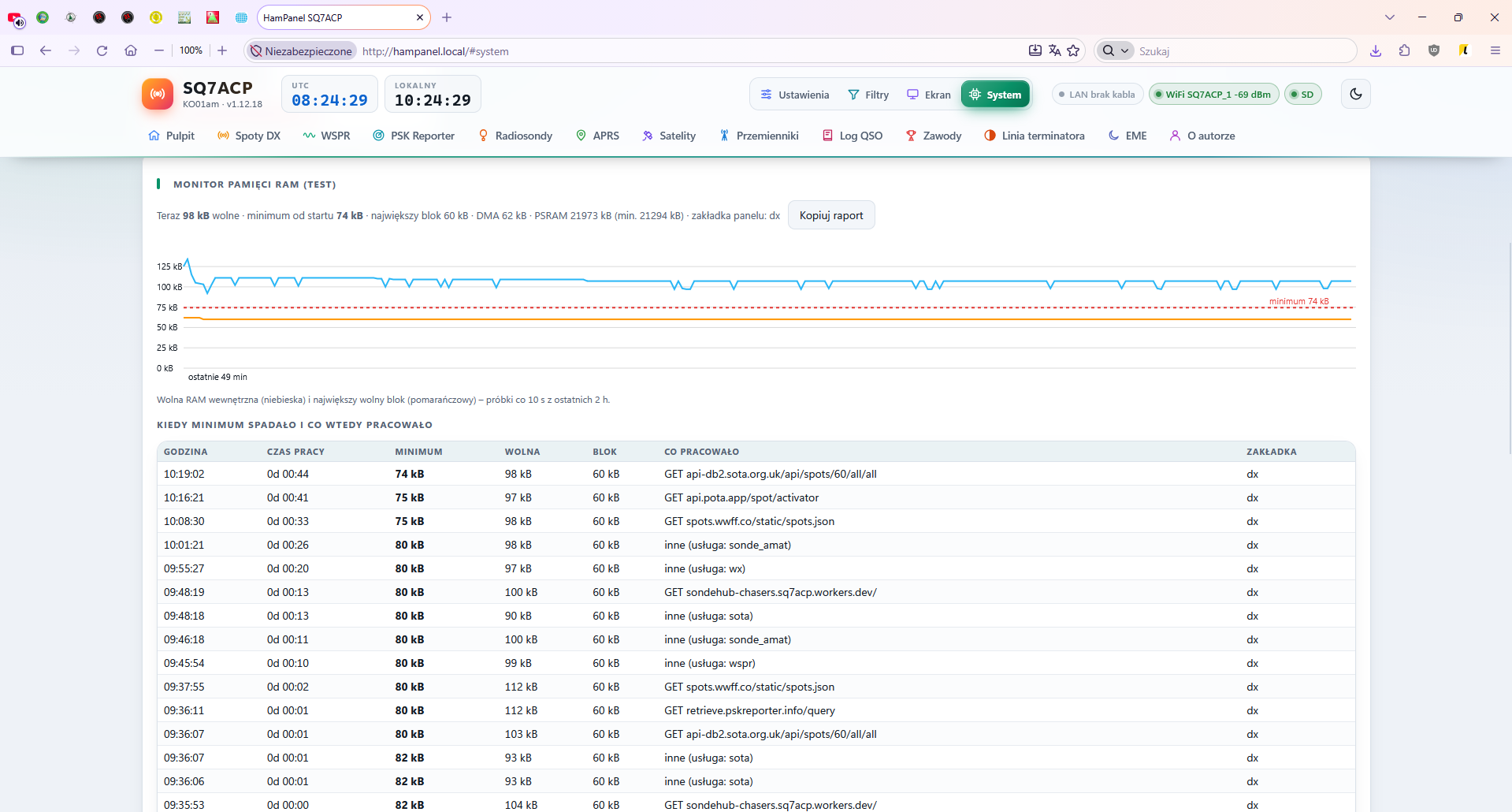Viewport: 1512px width, 812px height.
Task: Open the Ekran section
Action: pos(929,95)
